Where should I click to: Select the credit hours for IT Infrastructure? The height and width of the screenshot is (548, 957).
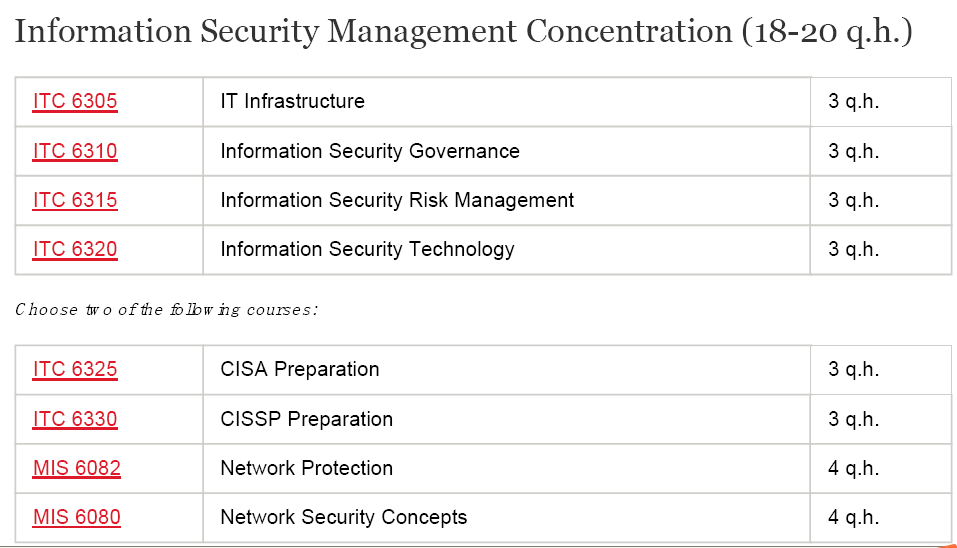tap(853, 101)
